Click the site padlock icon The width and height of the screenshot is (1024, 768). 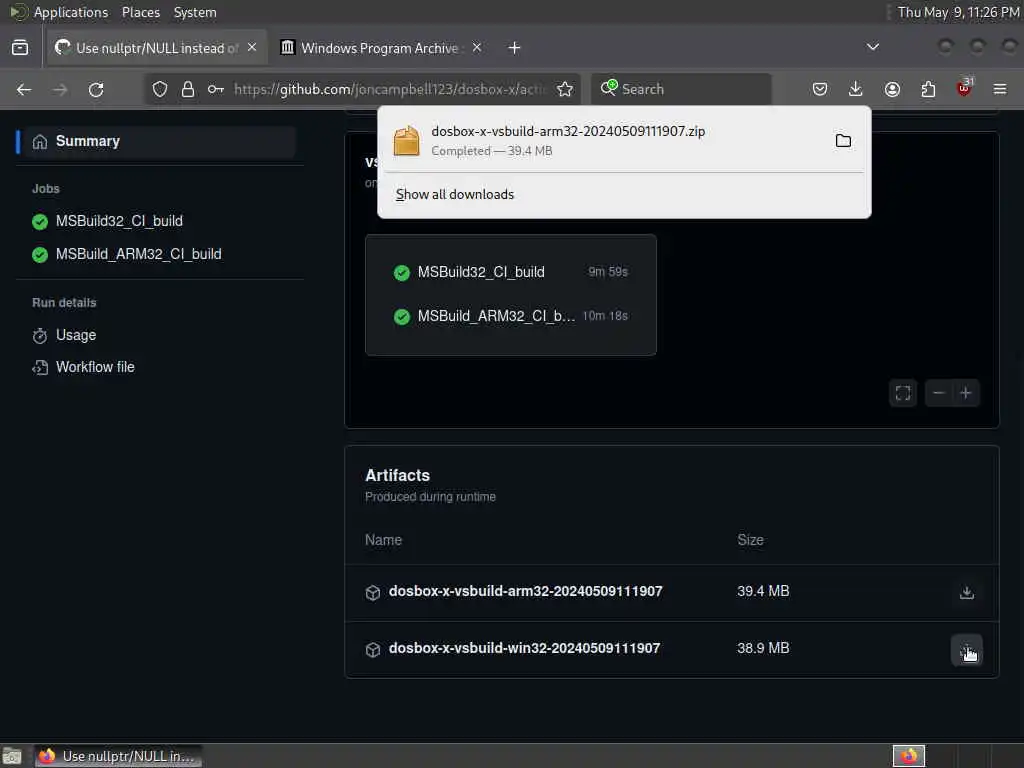(x=188, y=89)
